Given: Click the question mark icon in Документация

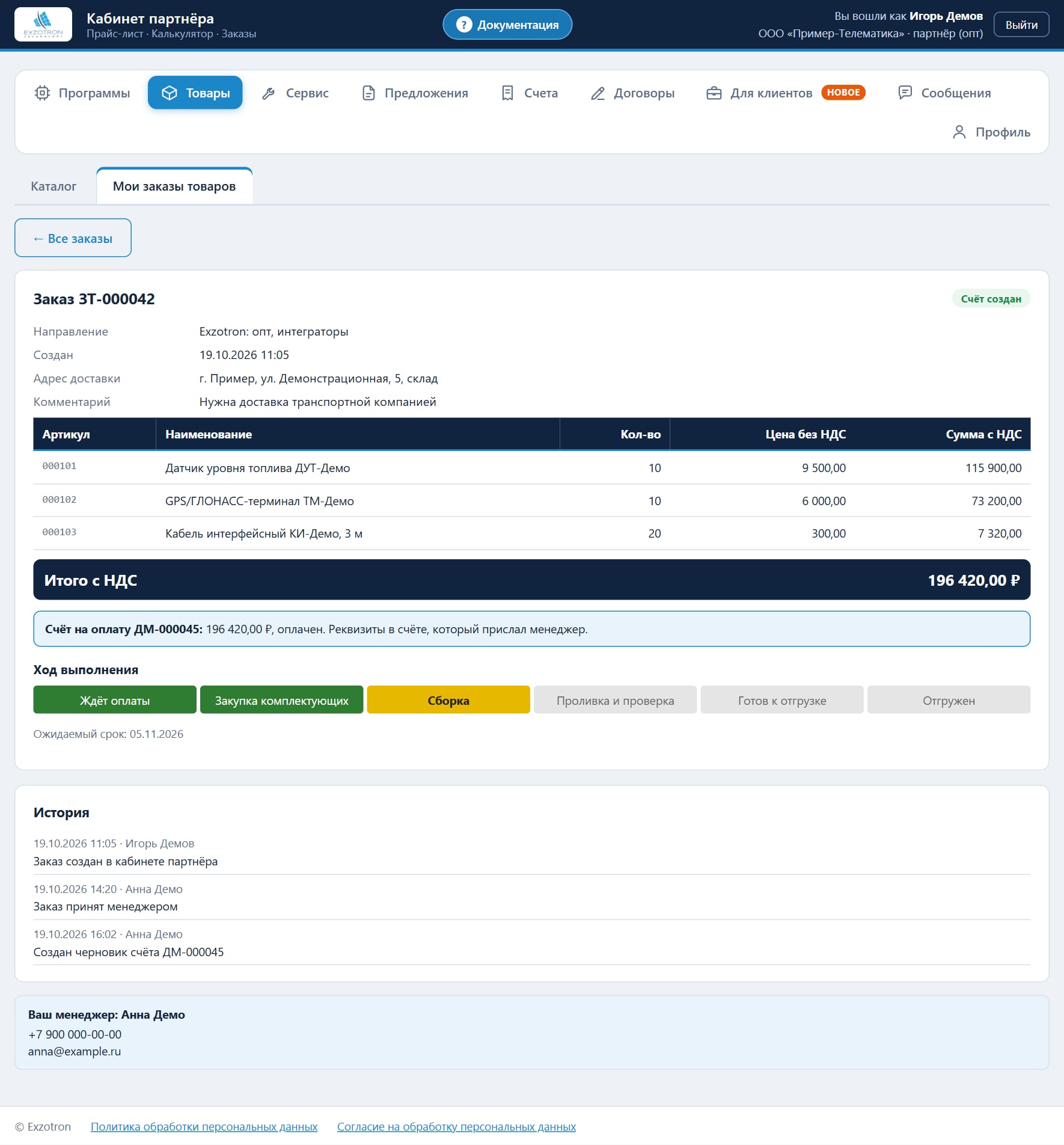Looking at the screenshot, I should tap(463, 25).
